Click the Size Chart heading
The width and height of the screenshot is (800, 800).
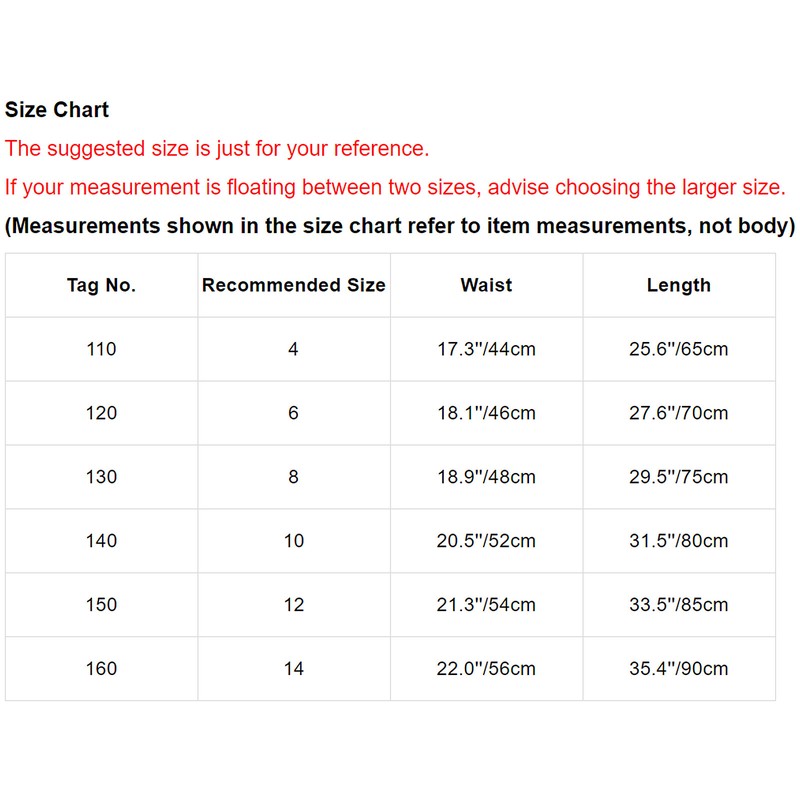pyautogui.click(x=57, y=110)
